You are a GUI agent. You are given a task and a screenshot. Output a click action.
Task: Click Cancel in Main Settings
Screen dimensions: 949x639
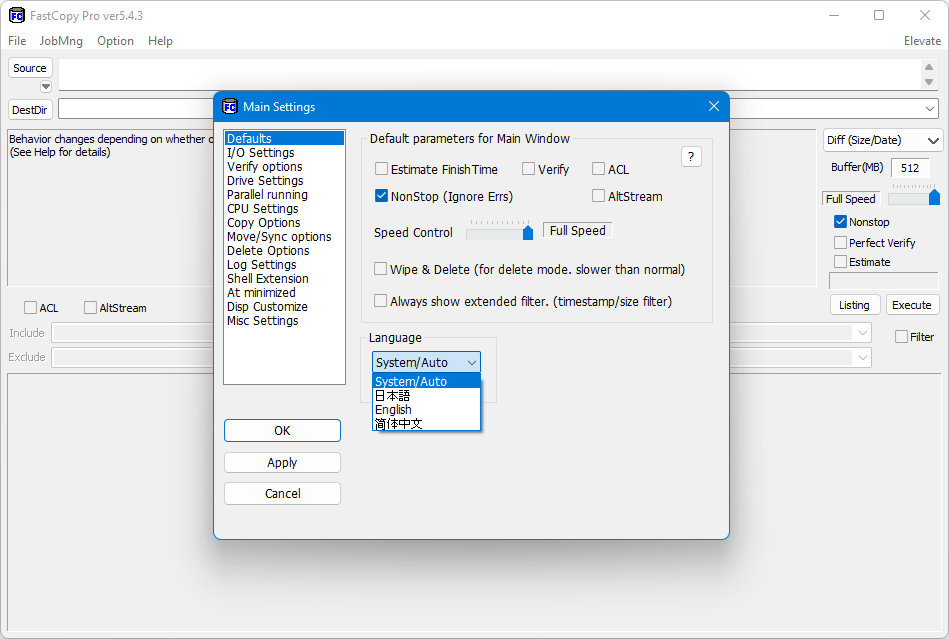(282, 493)
